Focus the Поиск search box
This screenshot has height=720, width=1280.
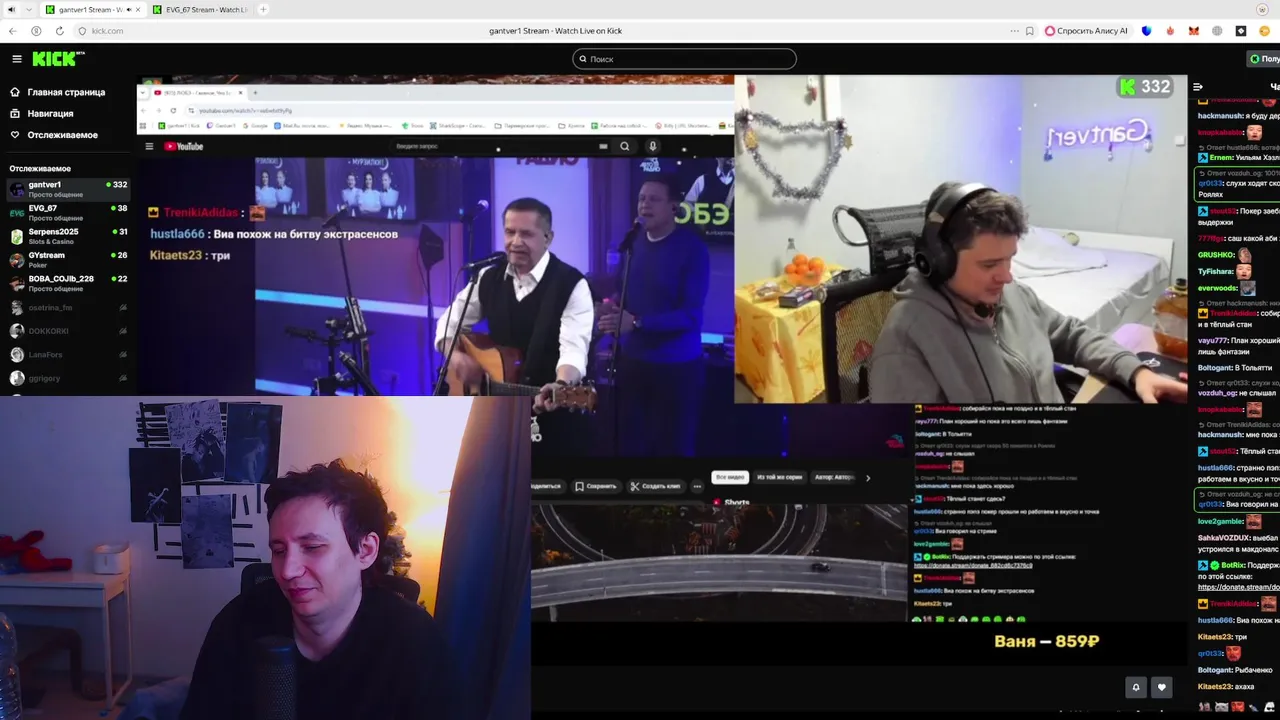(x=684, y=59)
